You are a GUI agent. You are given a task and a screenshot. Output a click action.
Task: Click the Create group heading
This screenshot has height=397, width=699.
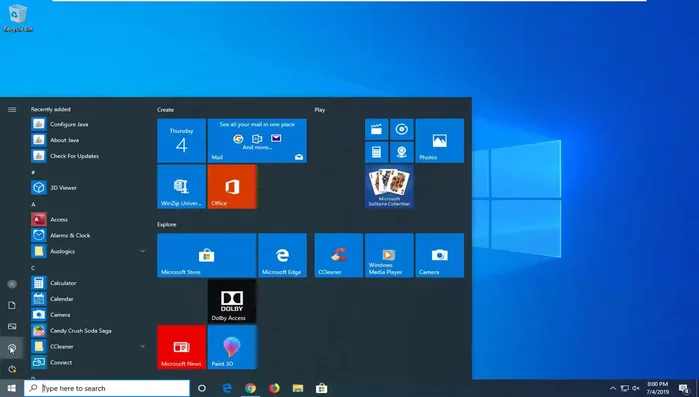click(165, 110)
